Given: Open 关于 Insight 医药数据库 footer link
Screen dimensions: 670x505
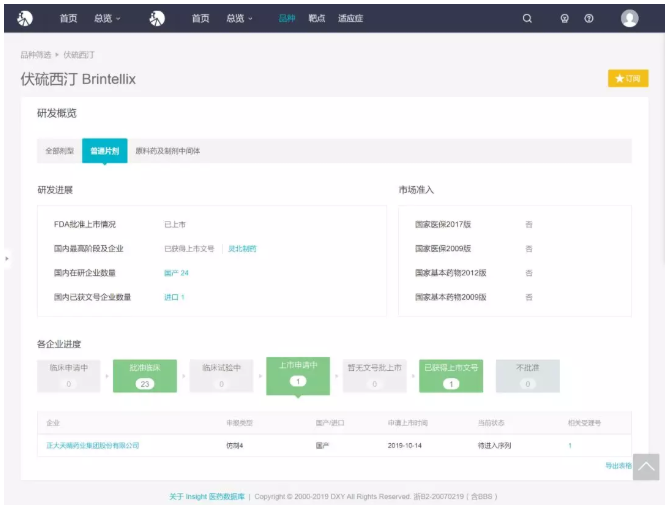Looking at the screenshot, I should point(207,496).
